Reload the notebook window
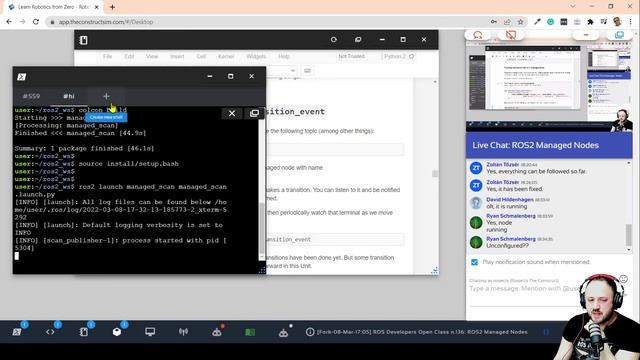This screenshot has width=640, height=360. point(334,40)
